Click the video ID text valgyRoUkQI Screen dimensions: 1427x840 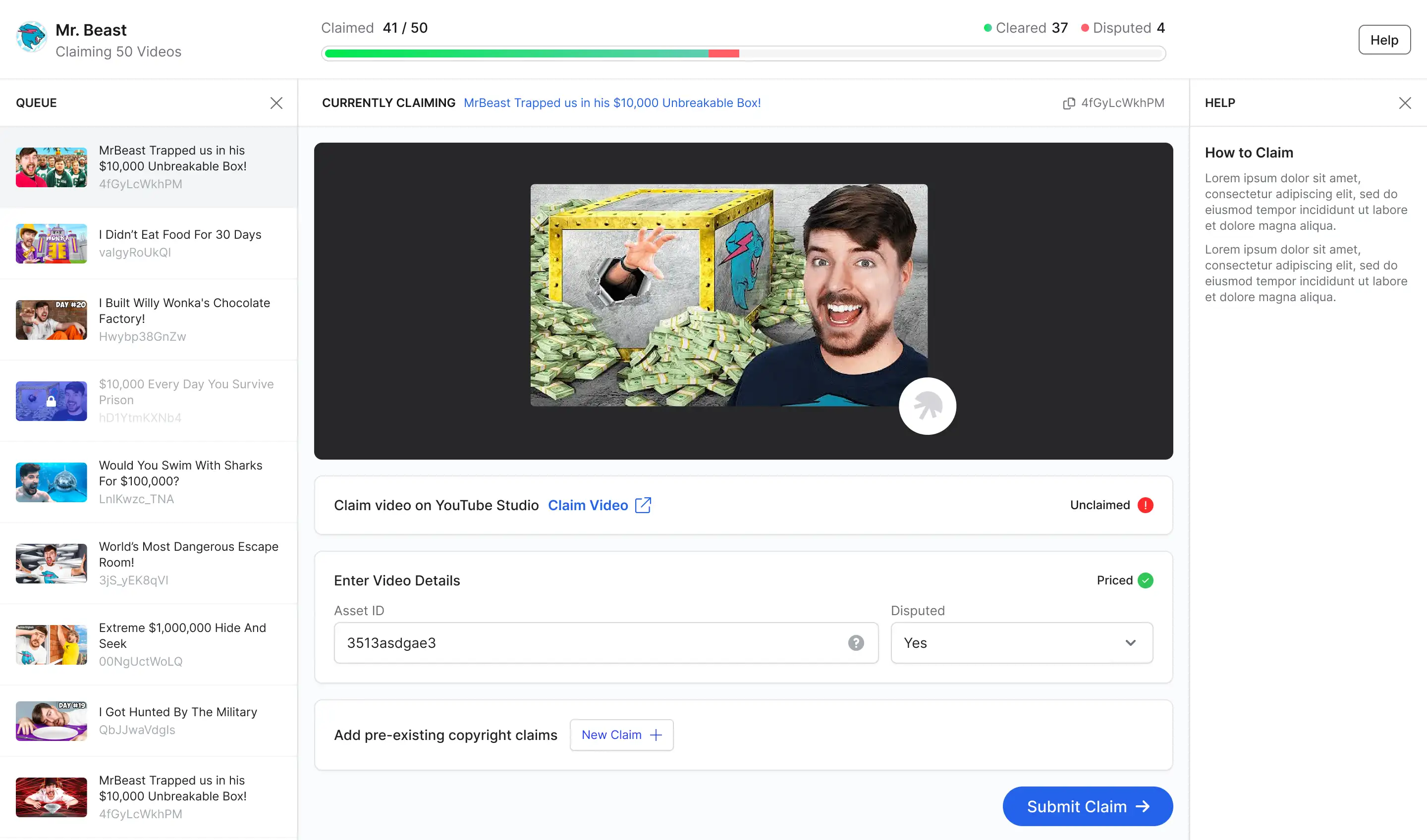pos(135,253)
